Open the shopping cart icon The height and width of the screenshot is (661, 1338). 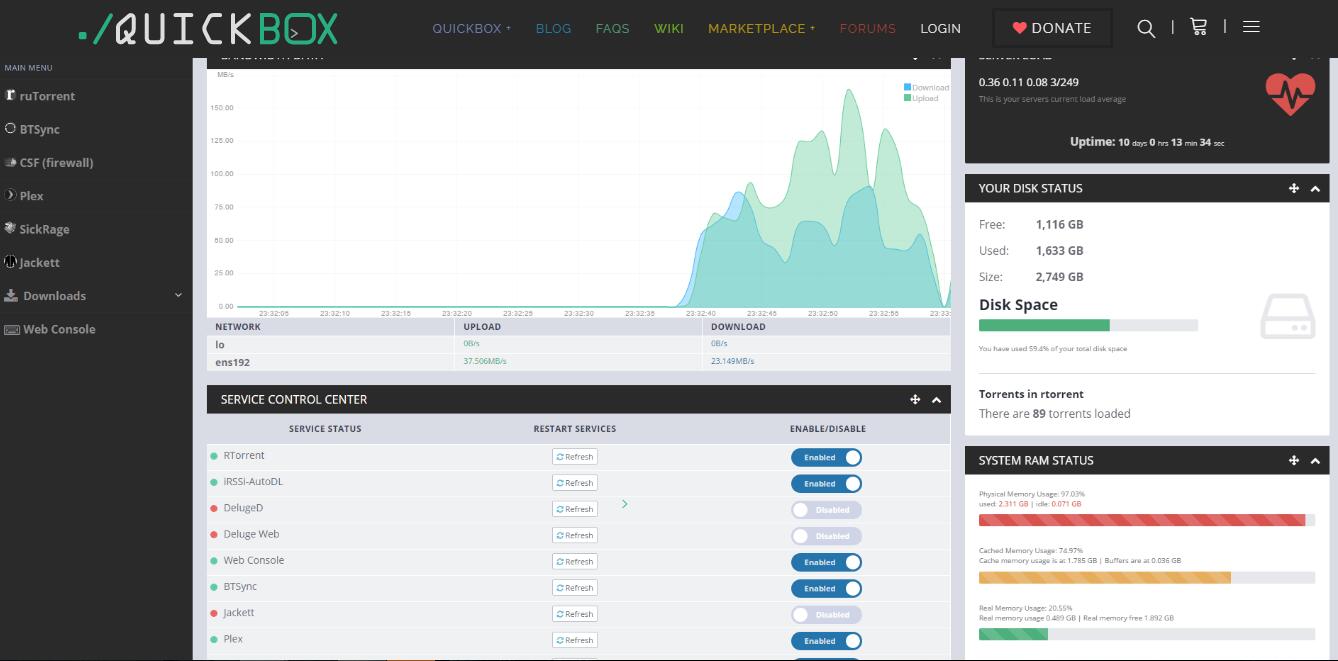point(1198,28)
